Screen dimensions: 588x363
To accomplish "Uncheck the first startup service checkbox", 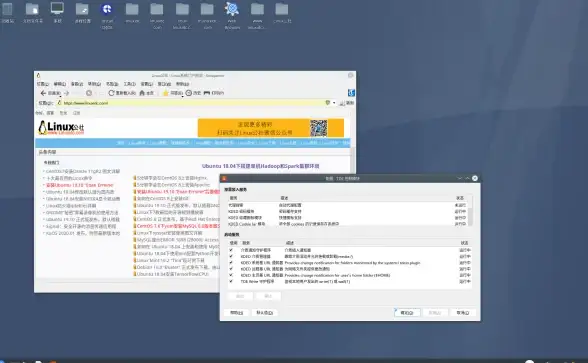I will click(231, 250).
